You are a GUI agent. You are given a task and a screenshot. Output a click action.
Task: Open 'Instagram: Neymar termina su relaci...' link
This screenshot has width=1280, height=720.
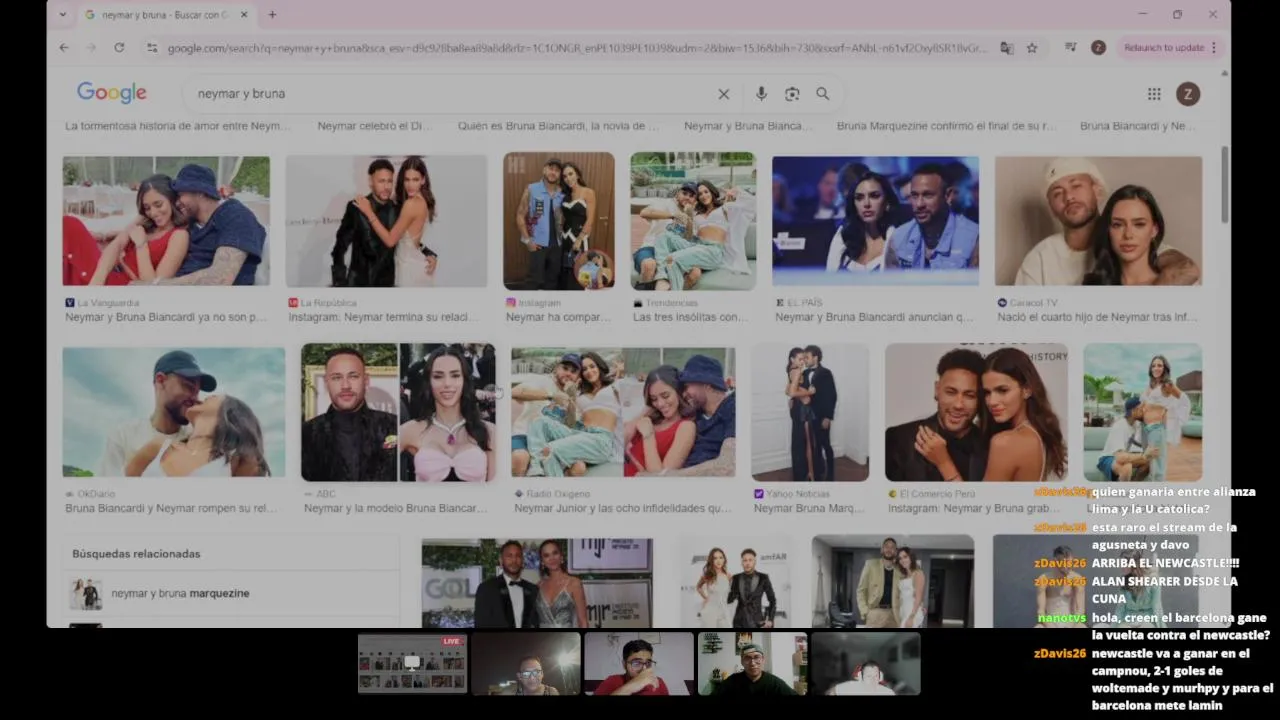coord(382,317)
